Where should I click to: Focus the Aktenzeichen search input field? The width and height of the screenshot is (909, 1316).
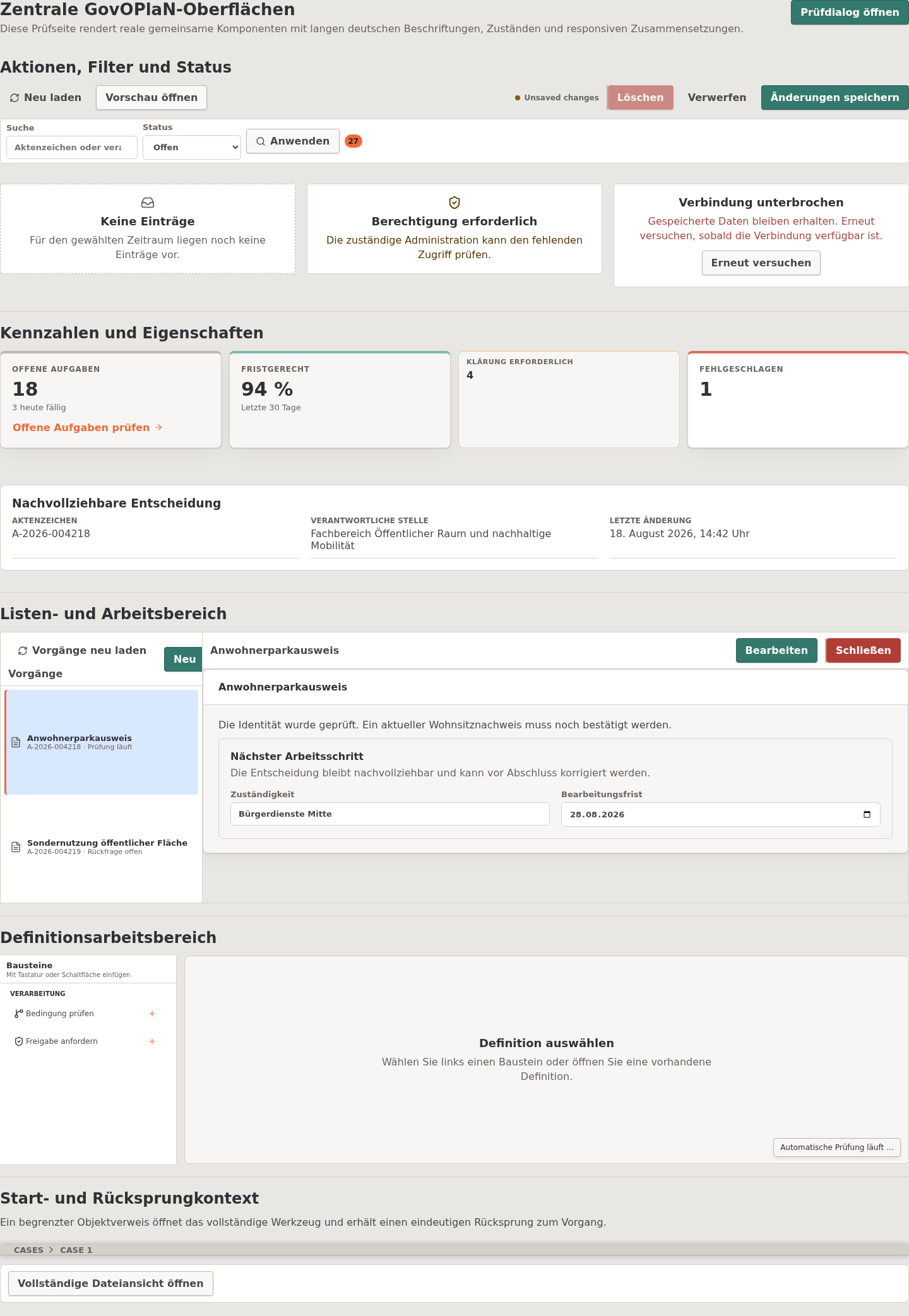coord(72,148)
